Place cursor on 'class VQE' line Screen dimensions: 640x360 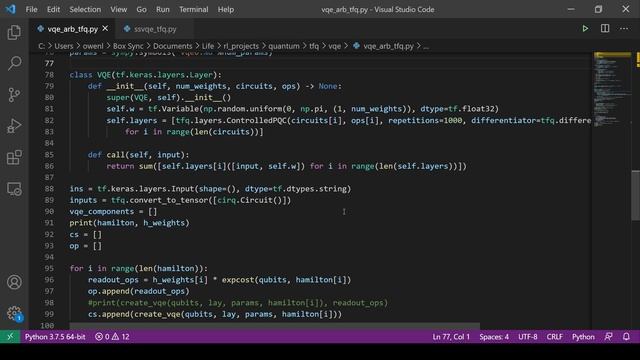pos(146,75)
